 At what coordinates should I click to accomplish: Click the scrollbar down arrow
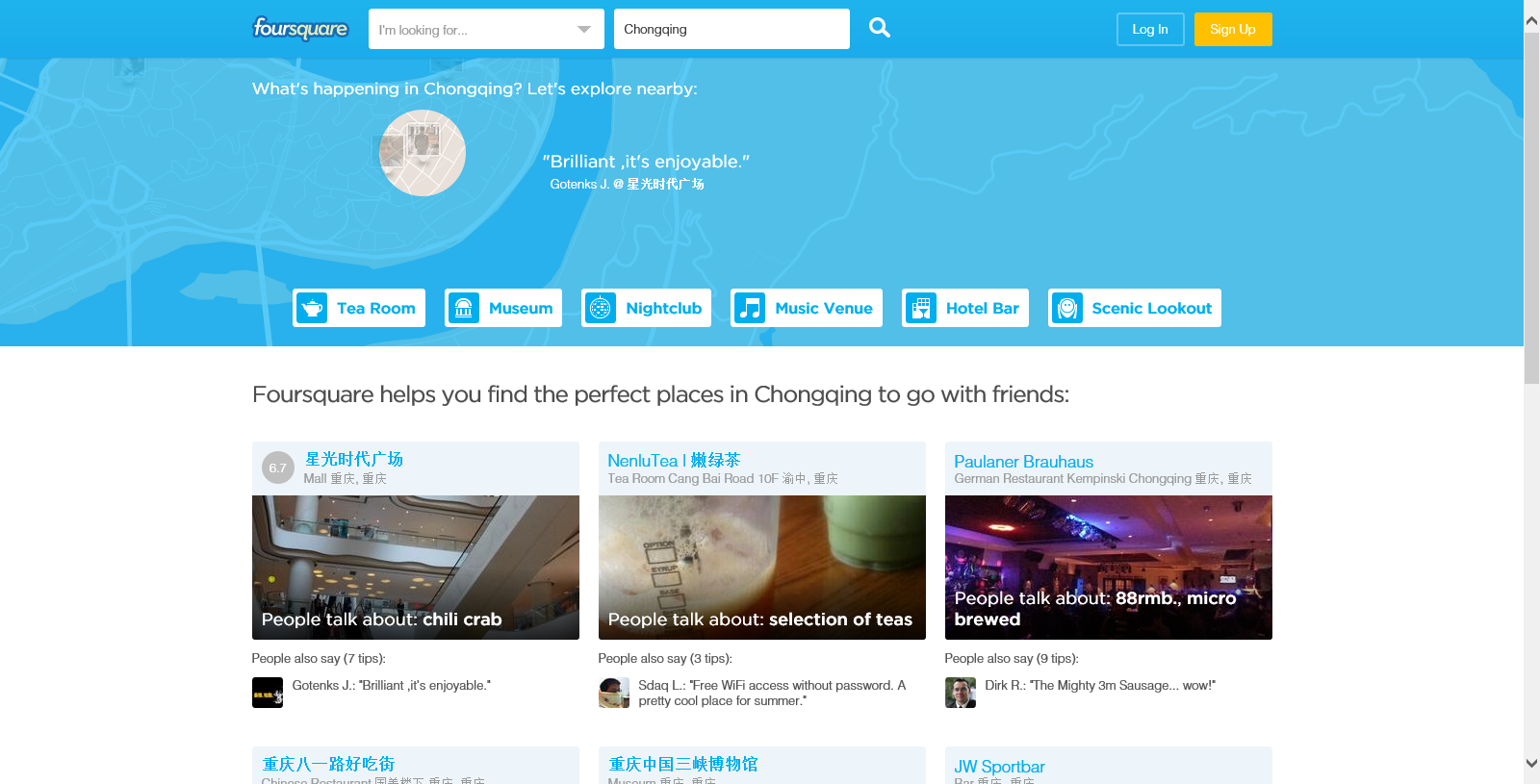pos(1531,763)
